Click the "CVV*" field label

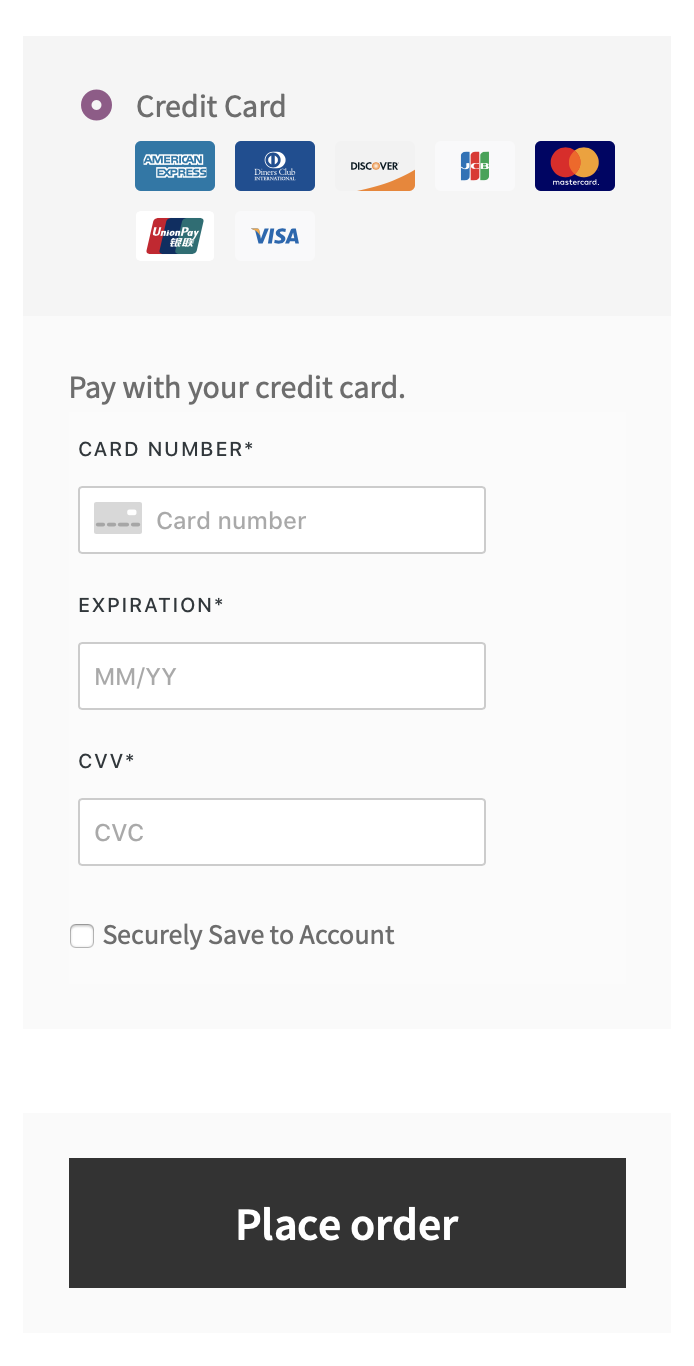pos(106,761)
